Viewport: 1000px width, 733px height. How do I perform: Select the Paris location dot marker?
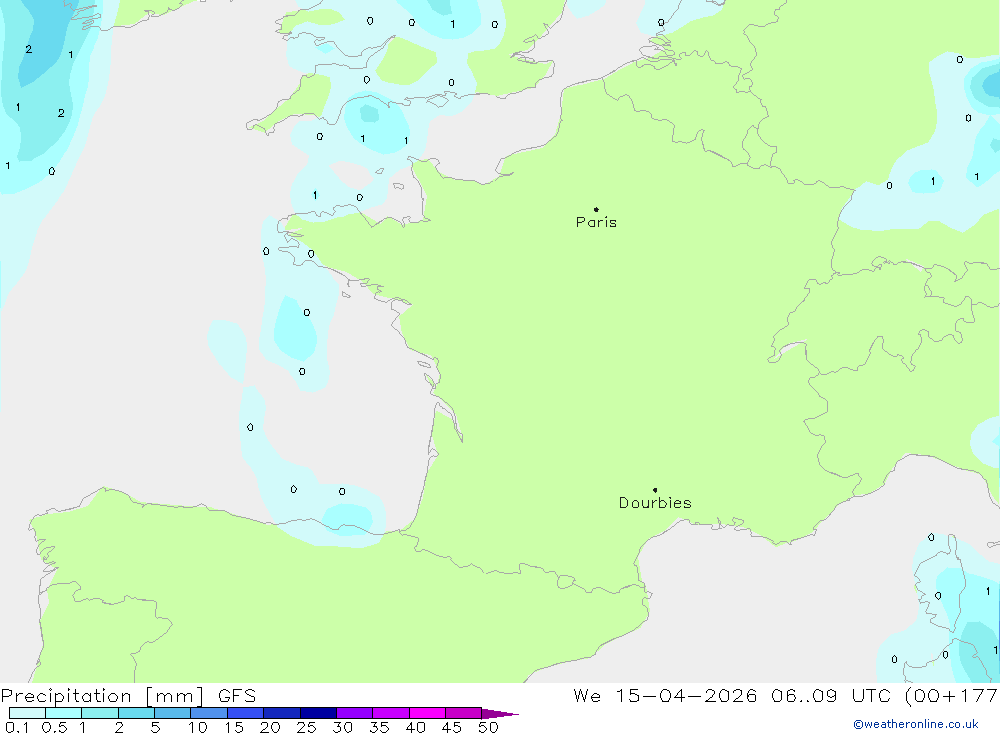596,209
